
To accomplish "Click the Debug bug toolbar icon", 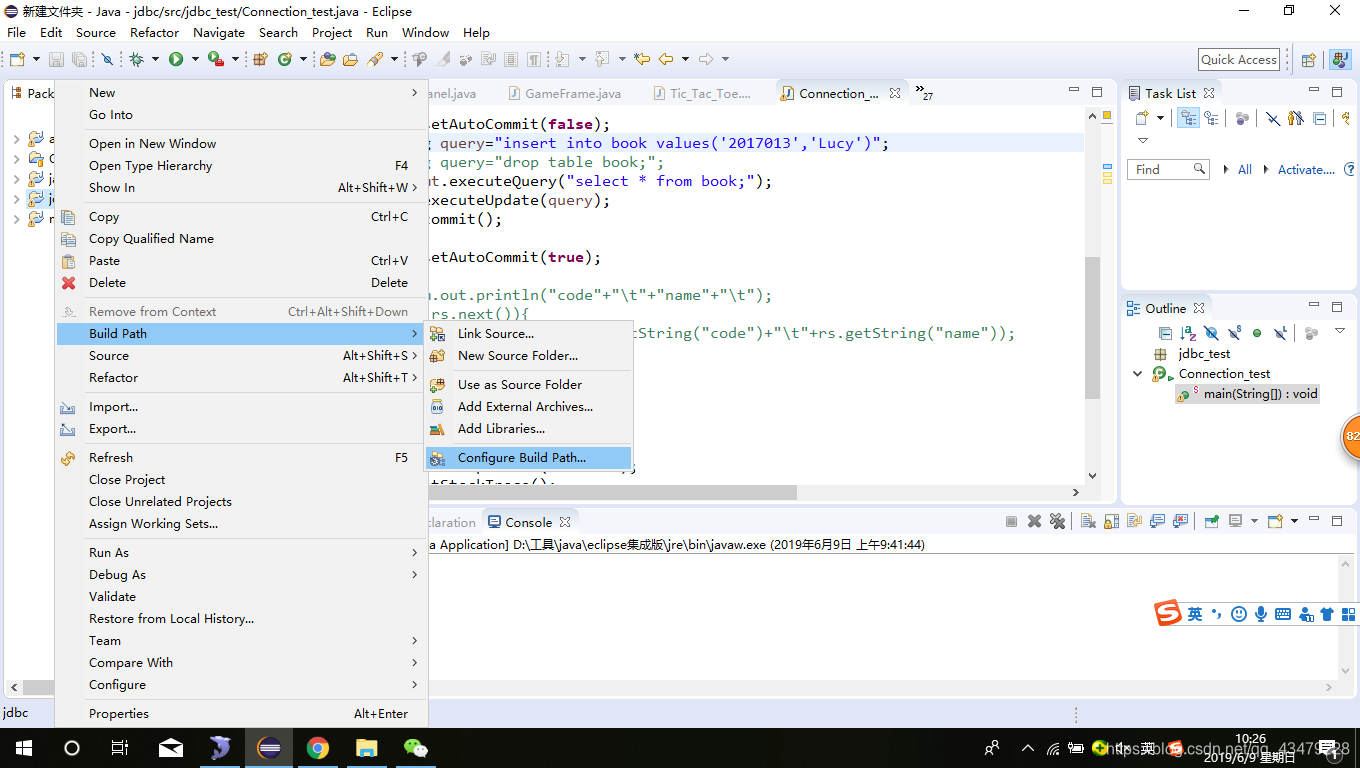I will 137,60.
